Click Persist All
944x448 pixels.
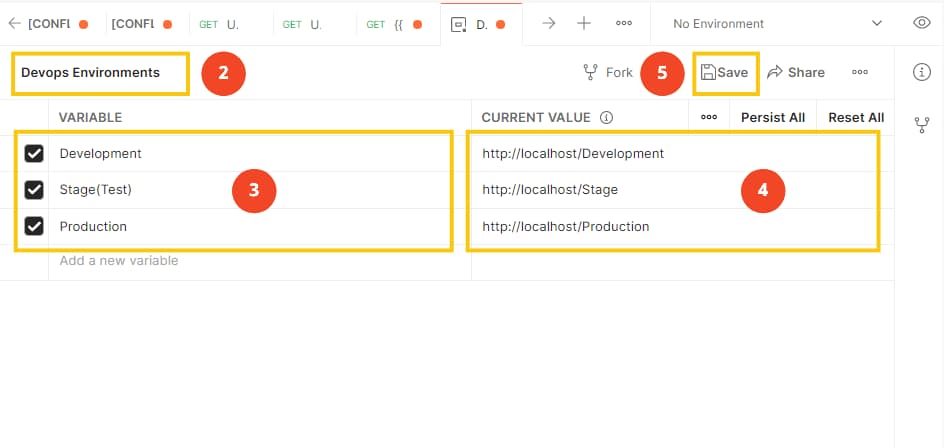point(772,117)
